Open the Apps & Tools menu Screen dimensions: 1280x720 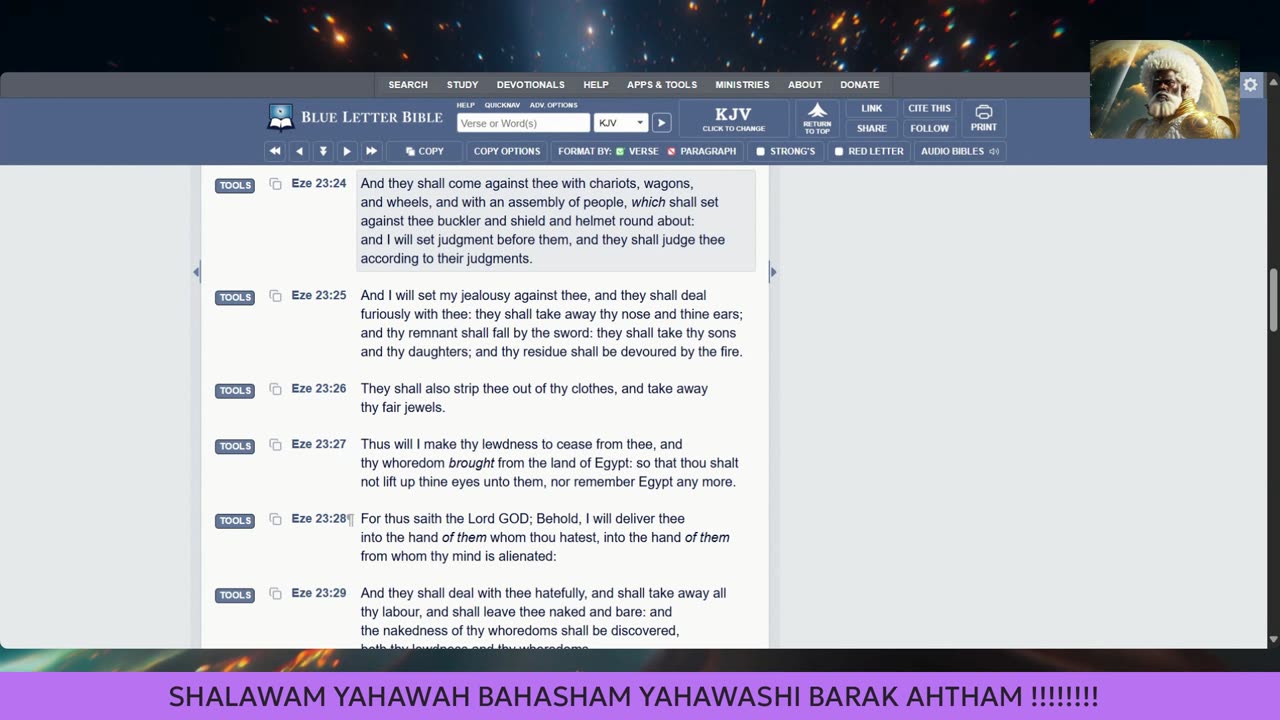point(662,85)
